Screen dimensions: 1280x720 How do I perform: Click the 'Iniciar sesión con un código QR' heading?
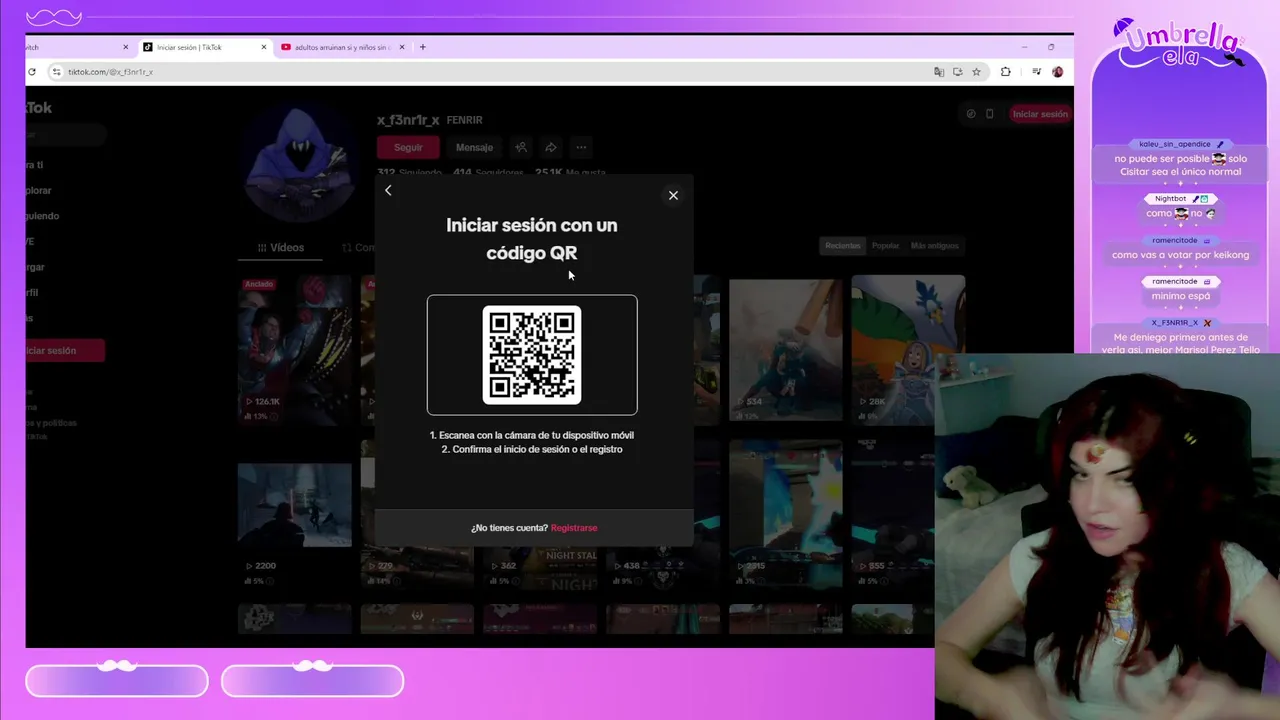click(532, 239)
